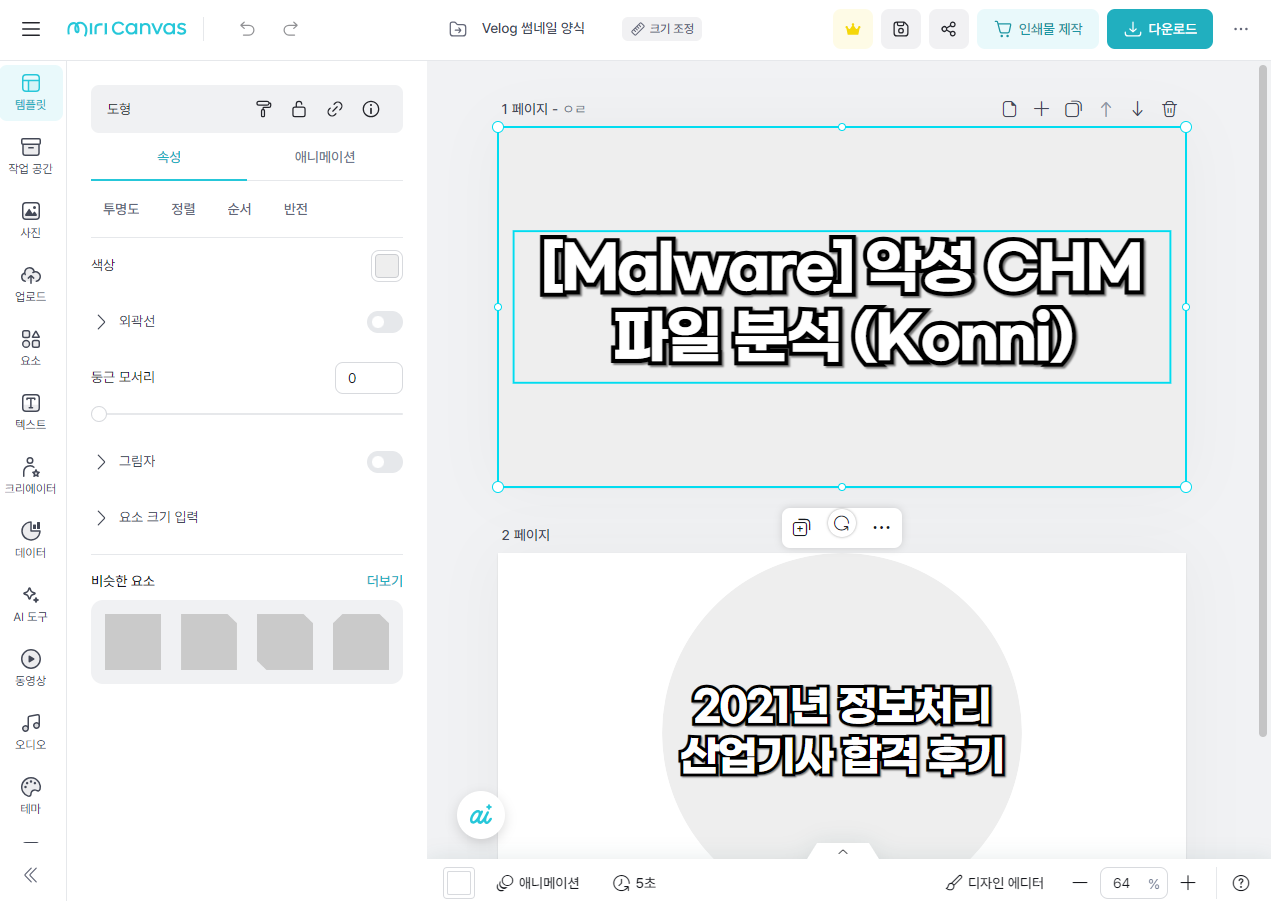Open sharing options via the share icon
This screenshot has height=901, width=1271.
[x=948, y=29]
